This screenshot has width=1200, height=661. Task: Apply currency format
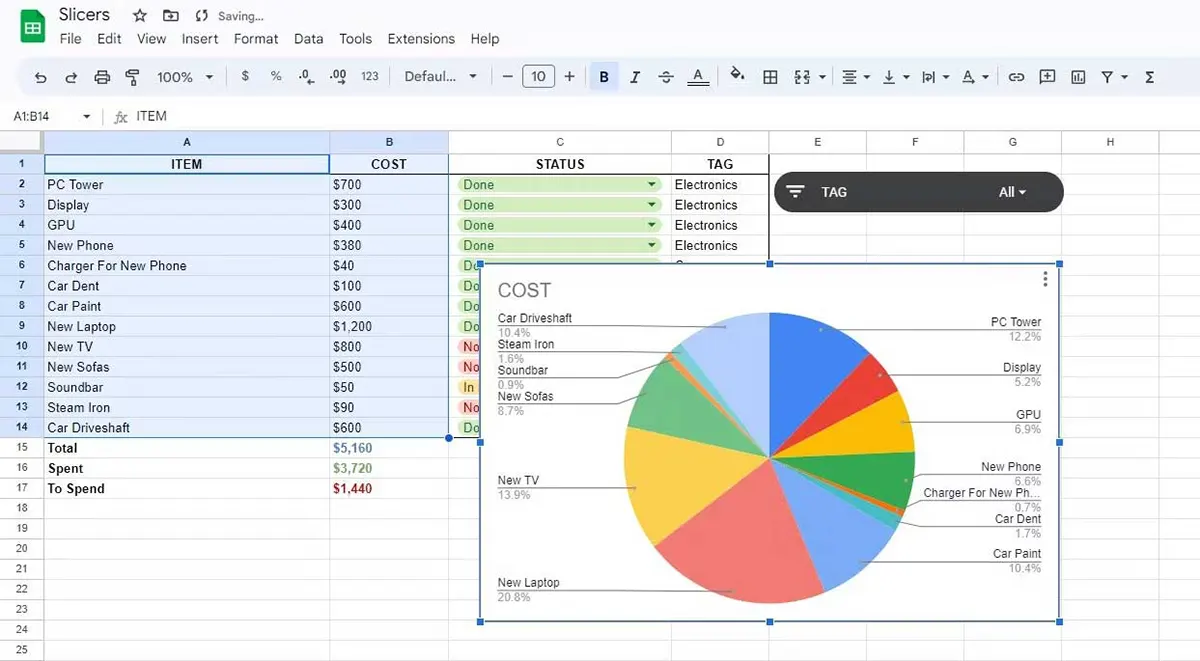(245, 76)
